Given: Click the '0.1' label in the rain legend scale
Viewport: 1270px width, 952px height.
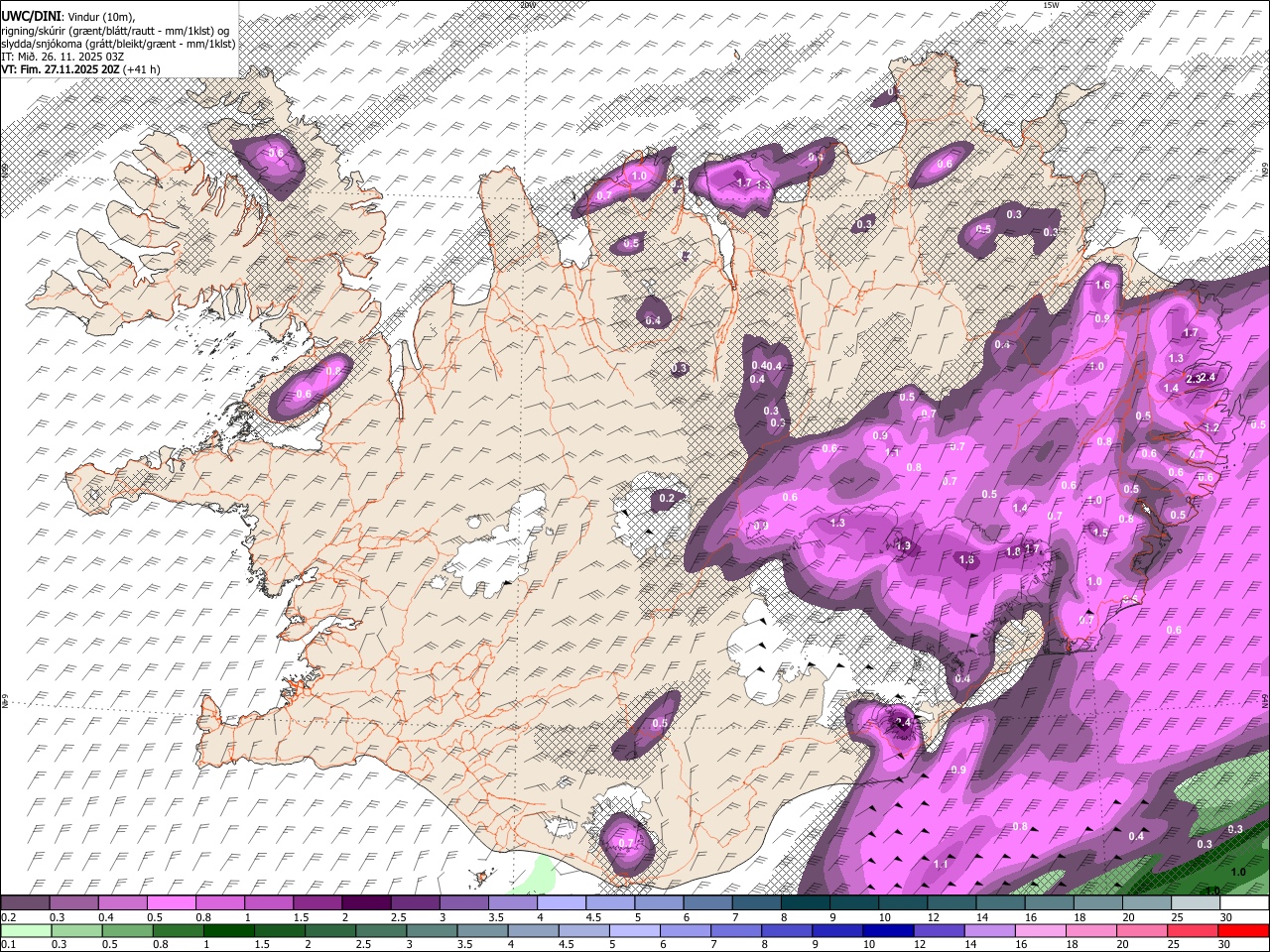Looking at the screenshot, I should [8, 944].
